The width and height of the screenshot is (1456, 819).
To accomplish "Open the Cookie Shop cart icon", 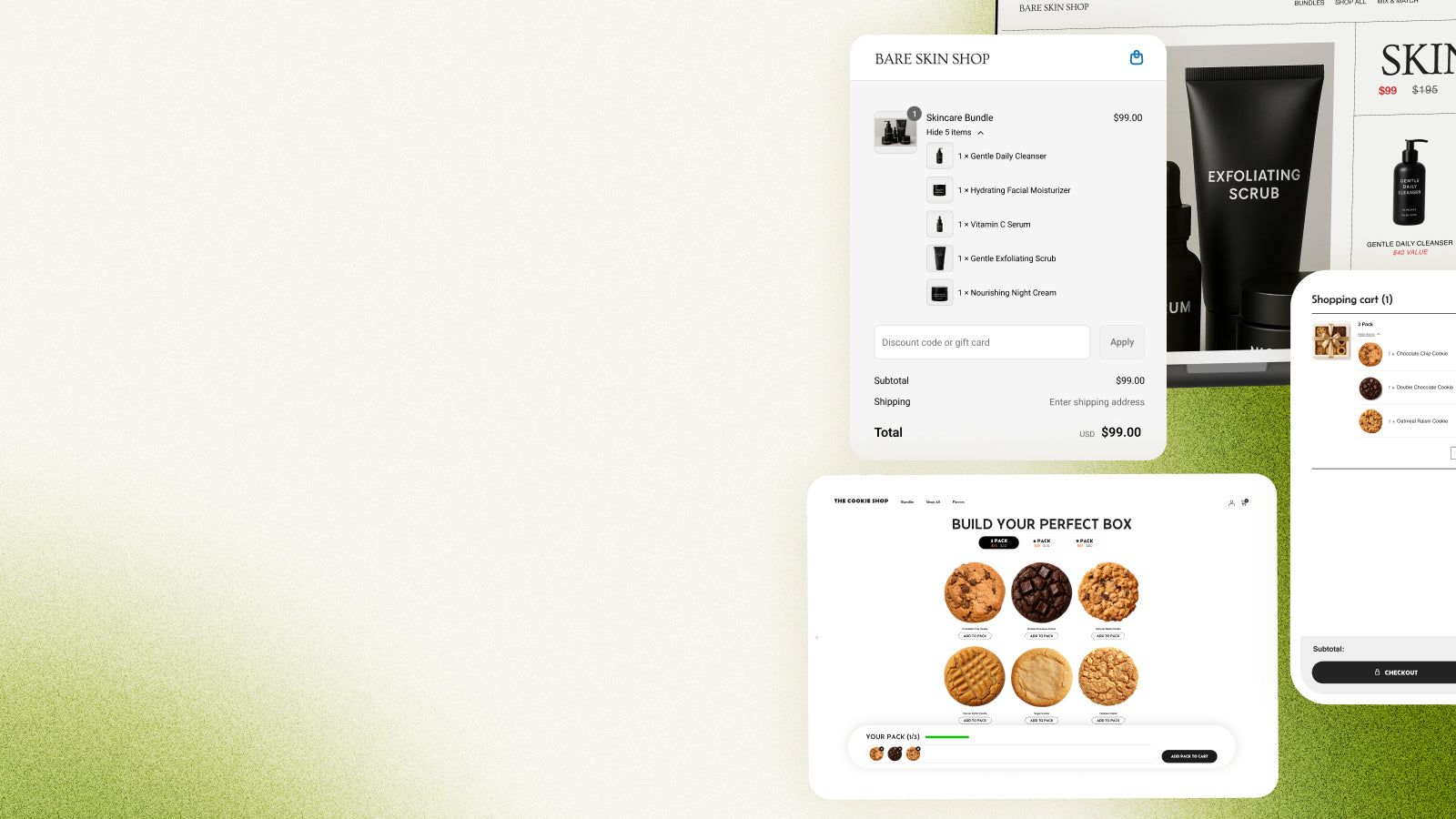I will click(x=1244, y=502).
